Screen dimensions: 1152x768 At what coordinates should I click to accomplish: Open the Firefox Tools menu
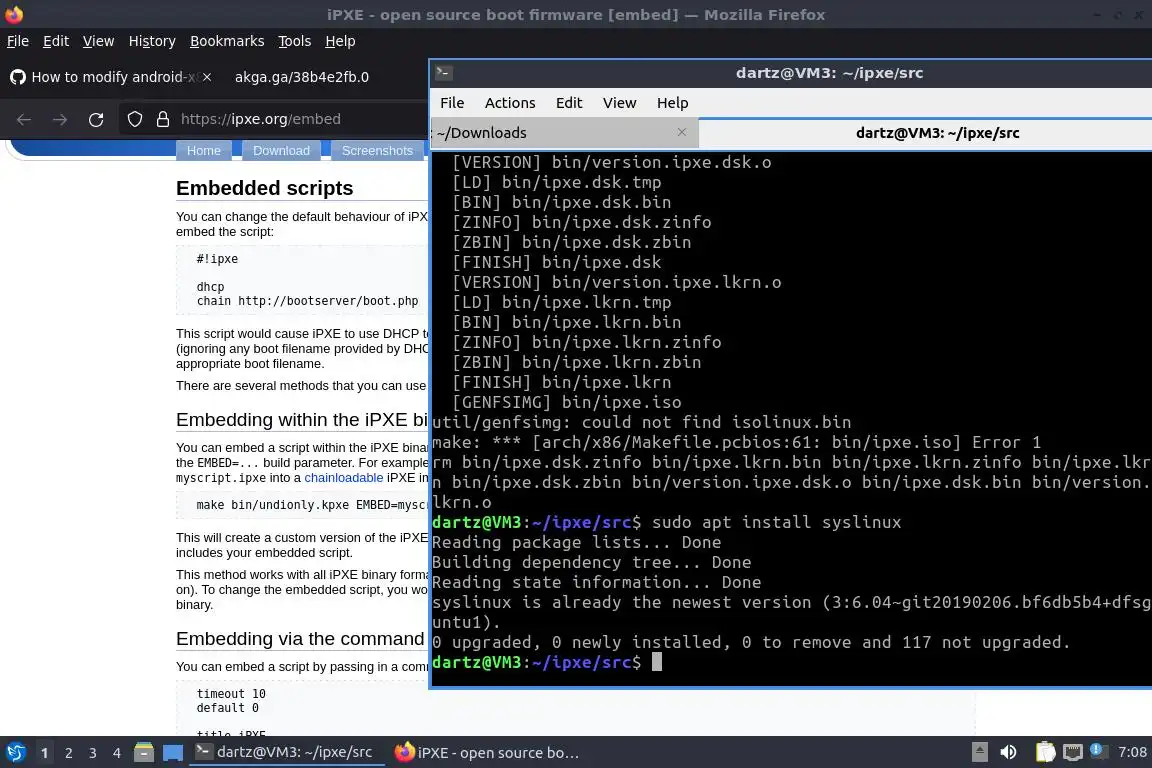[x=295, y=41]
